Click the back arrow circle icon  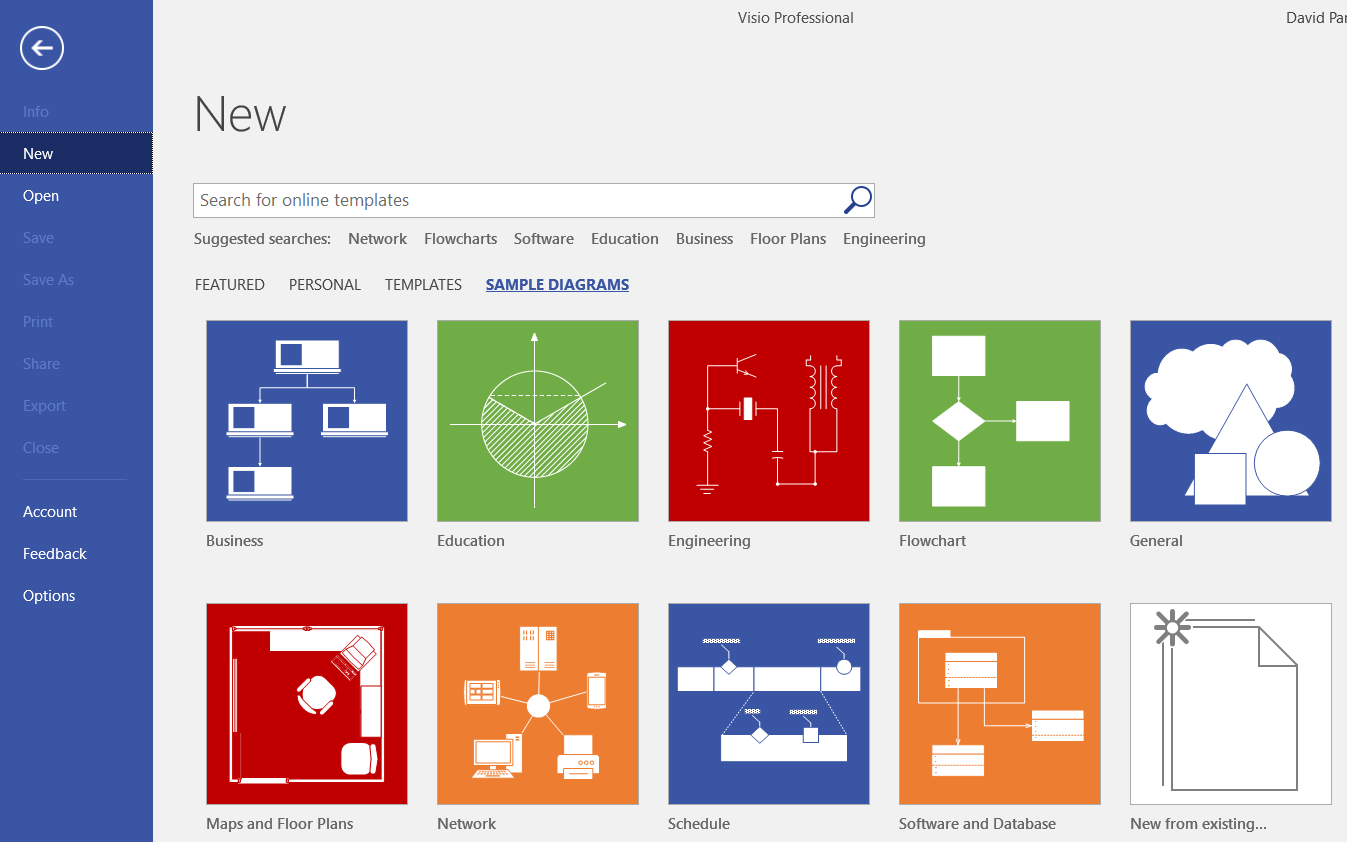42,48
